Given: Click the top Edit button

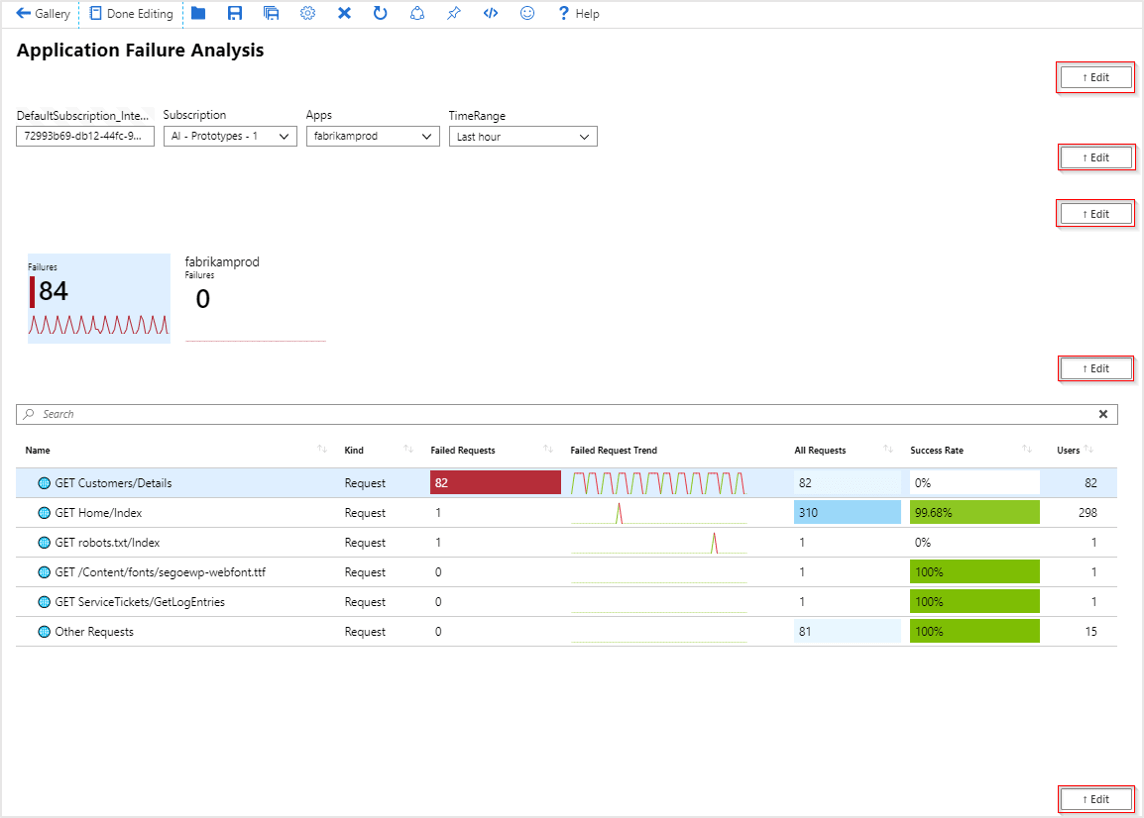Looking at the screenshot, I should pos(1095,77).
